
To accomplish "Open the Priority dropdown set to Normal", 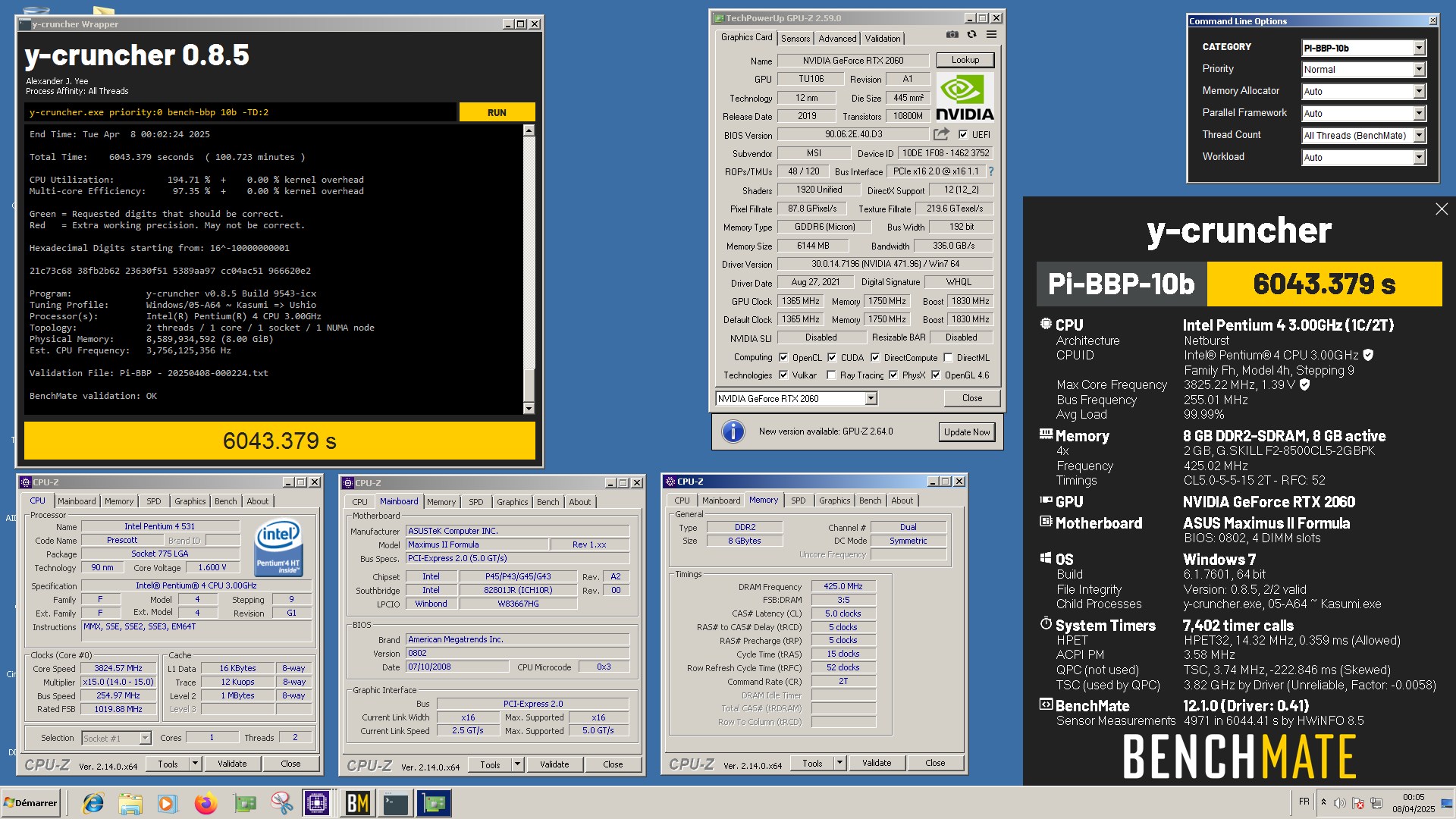I will coord(1363,70).
